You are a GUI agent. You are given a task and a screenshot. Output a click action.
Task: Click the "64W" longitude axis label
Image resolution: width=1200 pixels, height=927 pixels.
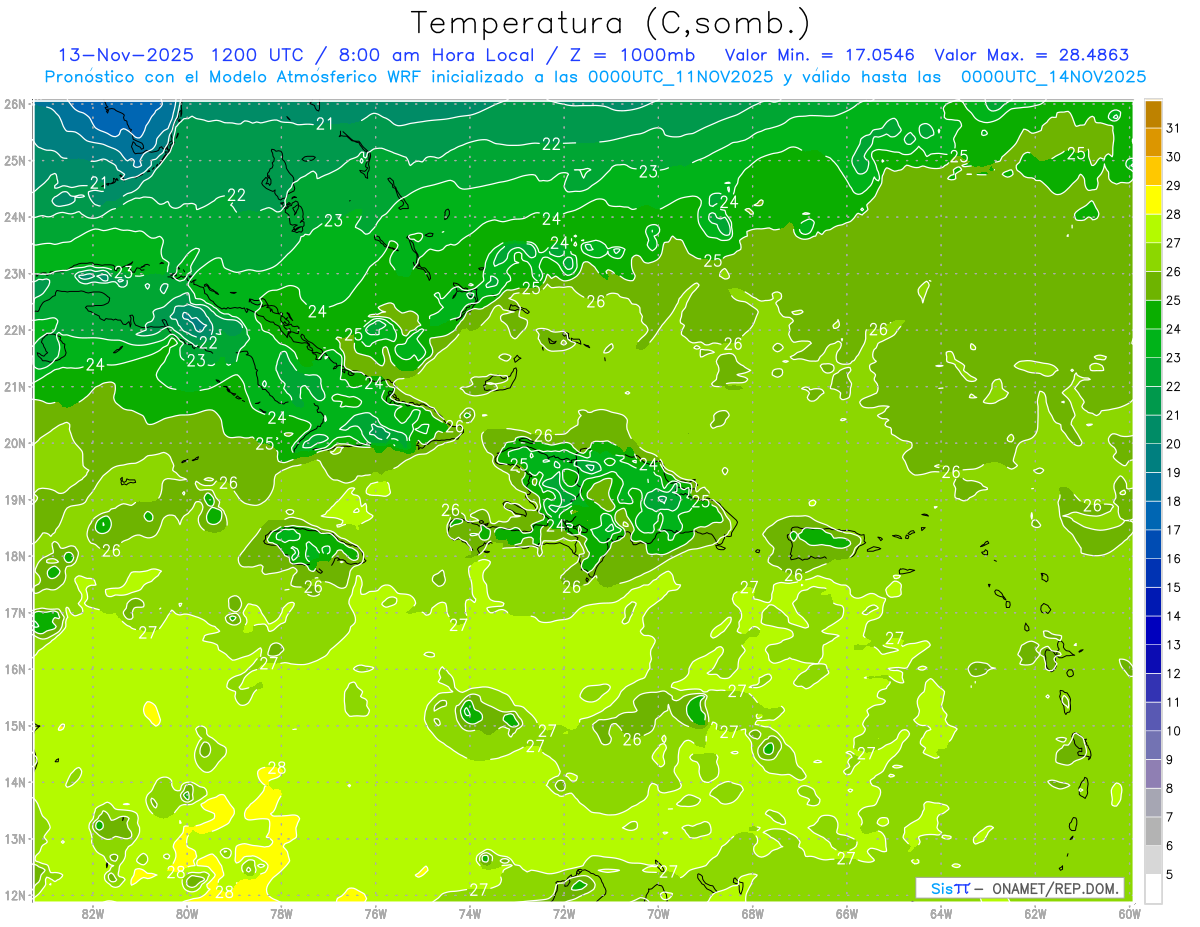[x=940, y=913]
